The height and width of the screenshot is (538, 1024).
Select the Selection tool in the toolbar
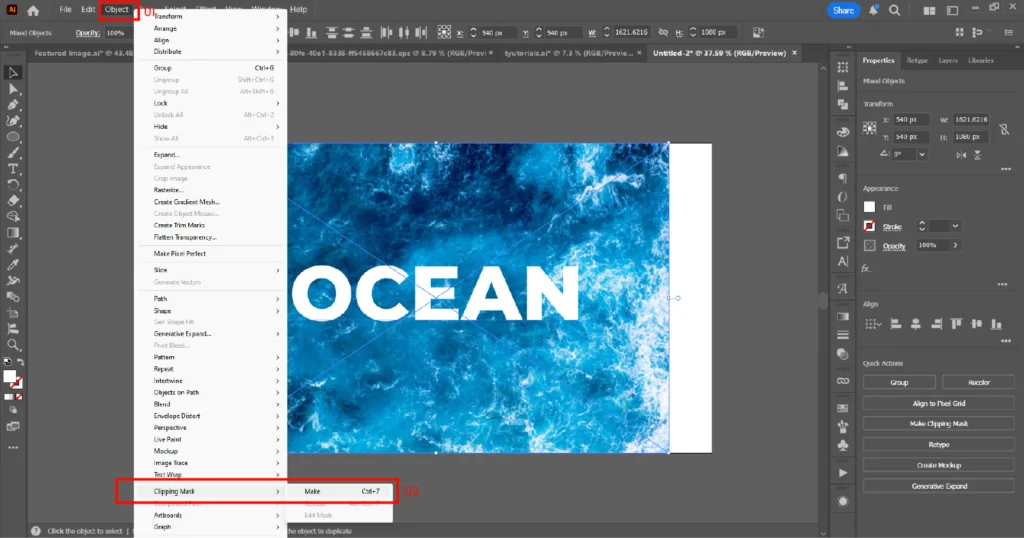(13, 73)
